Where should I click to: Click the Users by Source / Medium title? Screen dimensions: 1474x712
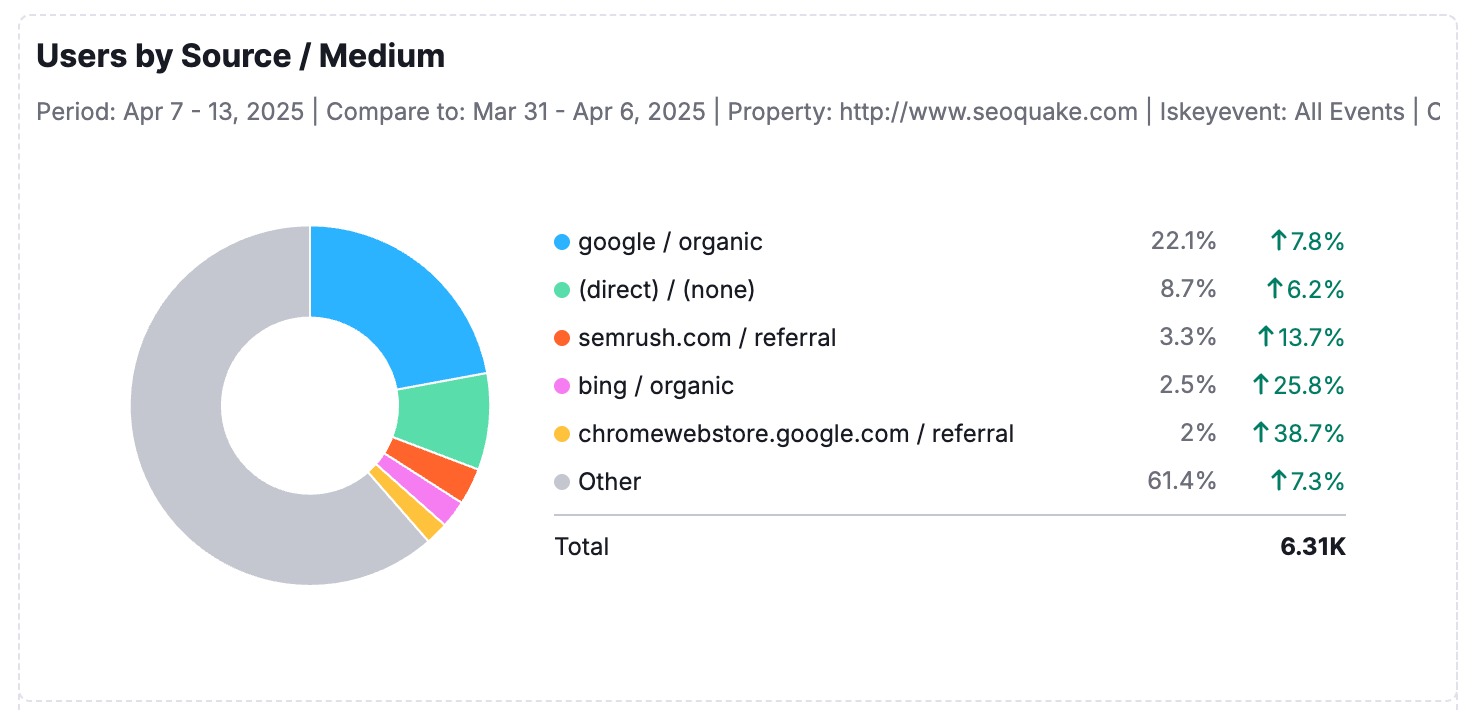(240, 57)
